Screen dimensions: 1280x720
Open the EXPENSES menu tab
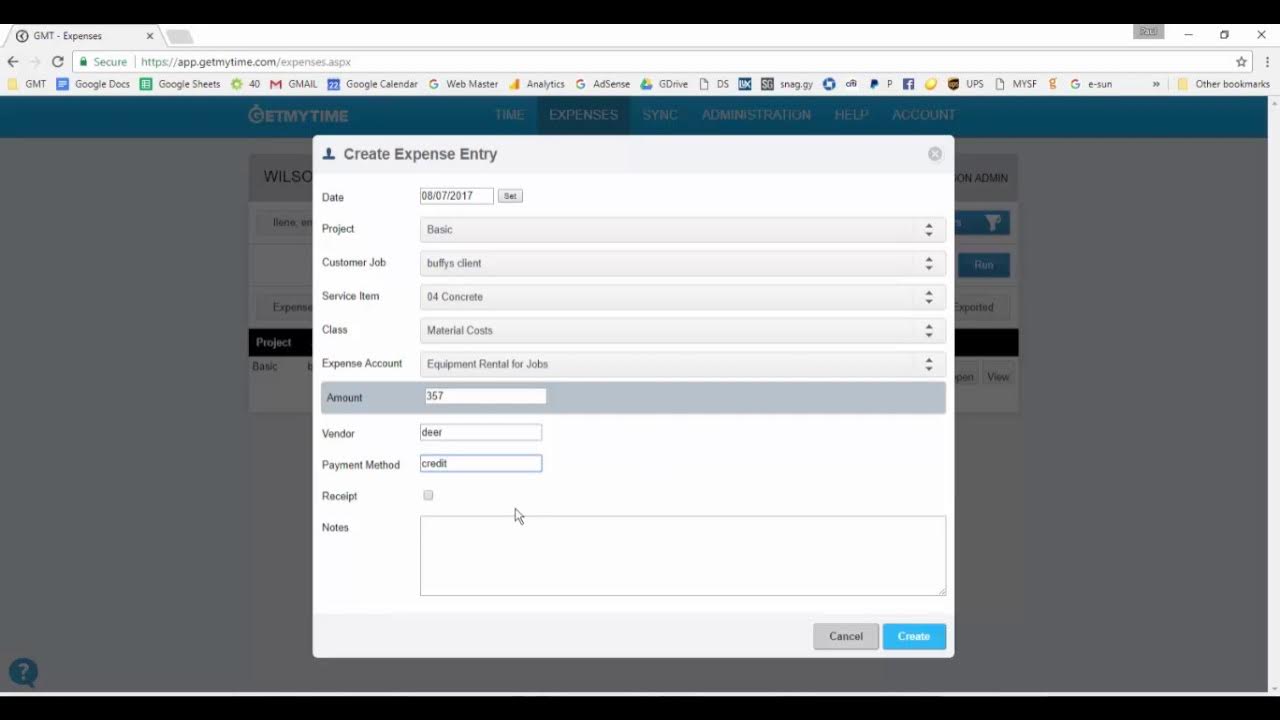point(583,115)
